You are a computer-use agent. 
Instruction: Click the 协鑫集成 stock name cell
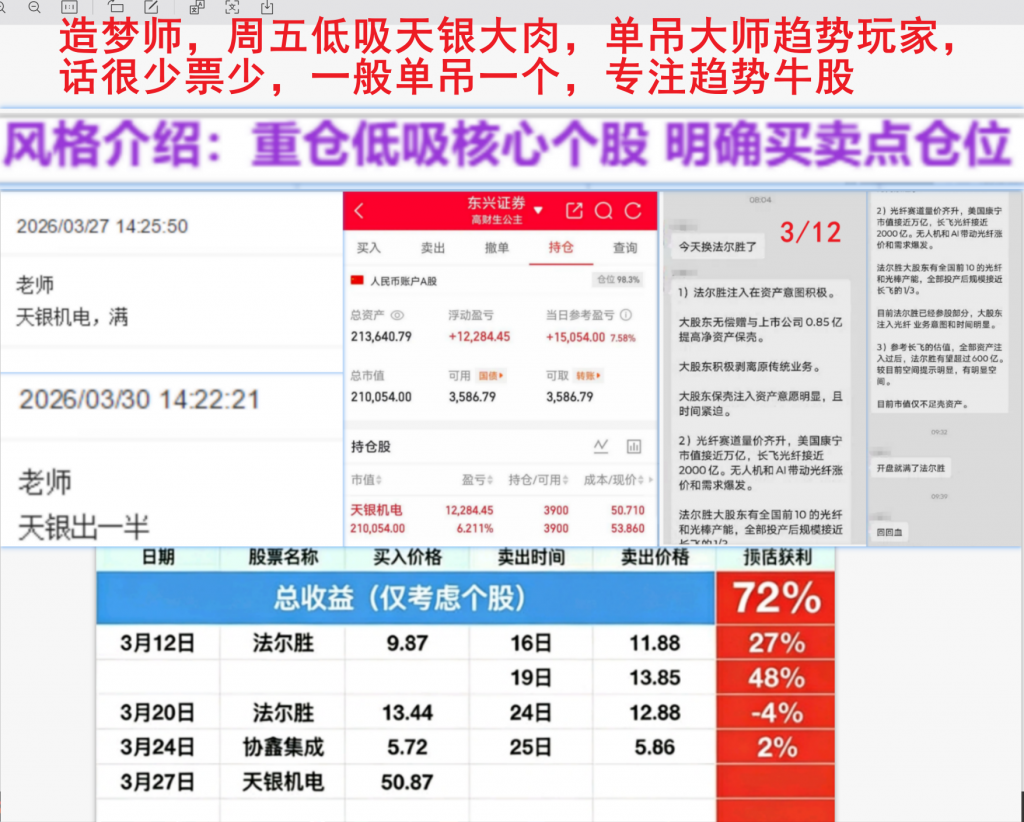coord(283,747)
